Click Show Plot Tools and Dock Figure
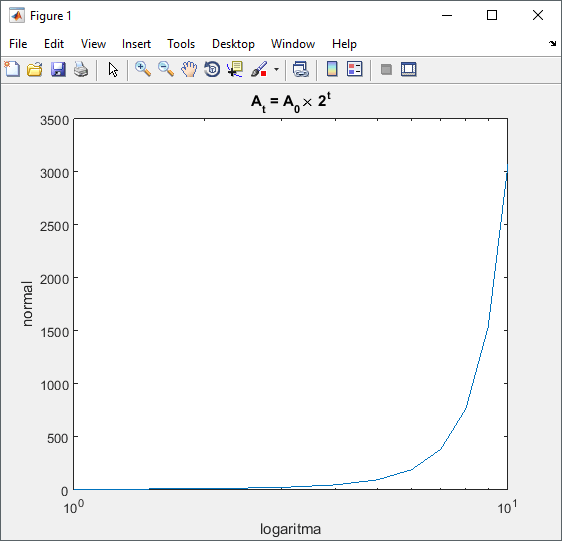 coord(409,69)
